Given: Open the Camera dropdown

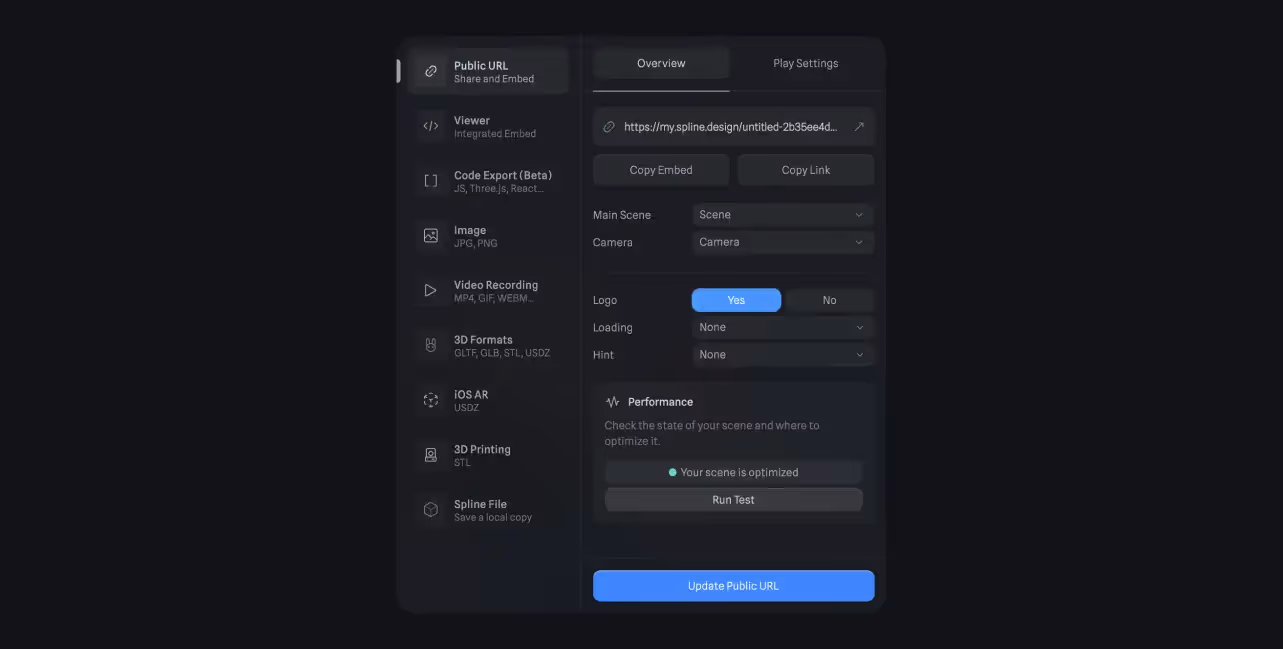Looking at the screenshot, I should (783, 242).
